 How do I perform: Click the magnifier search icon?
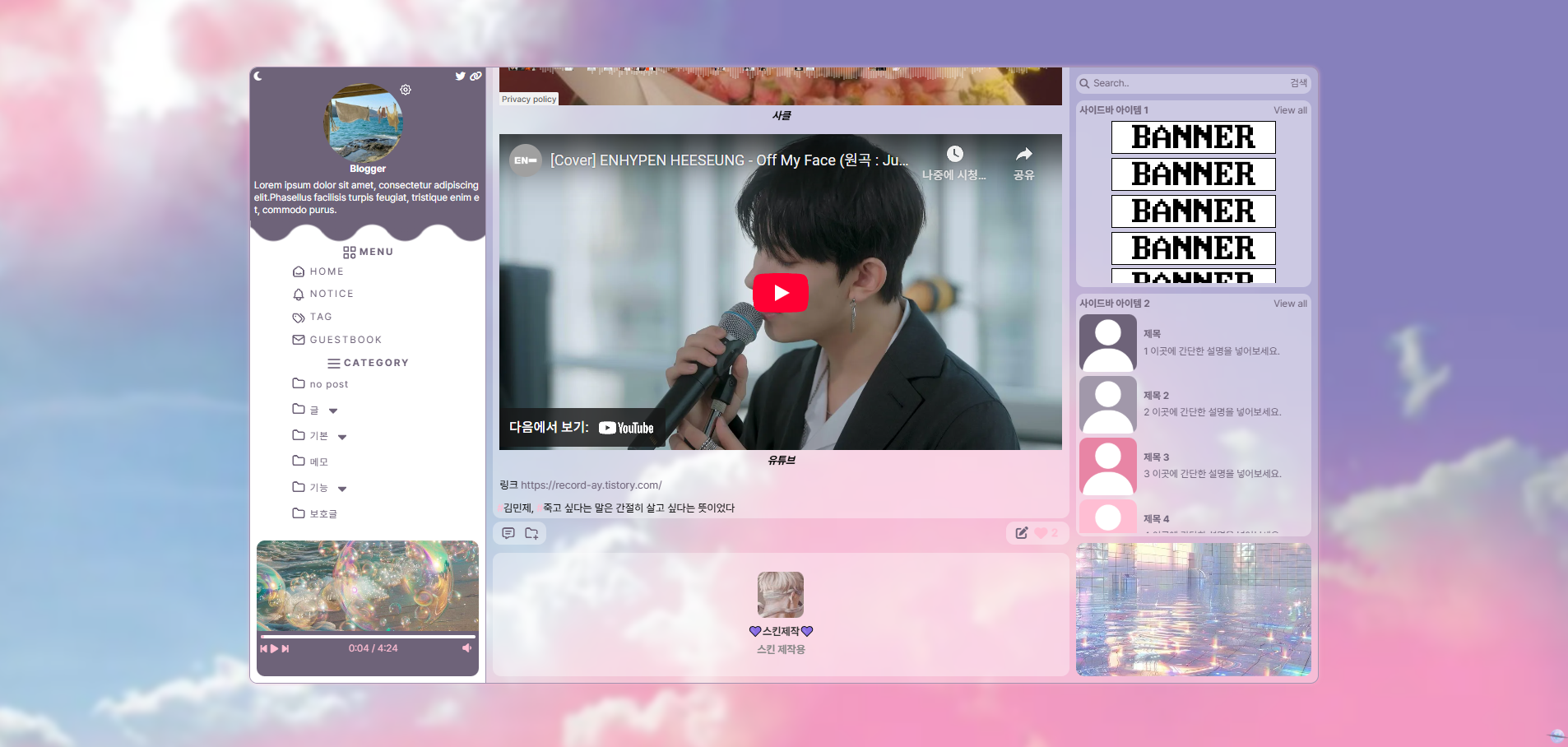[x=1085, y=83]
